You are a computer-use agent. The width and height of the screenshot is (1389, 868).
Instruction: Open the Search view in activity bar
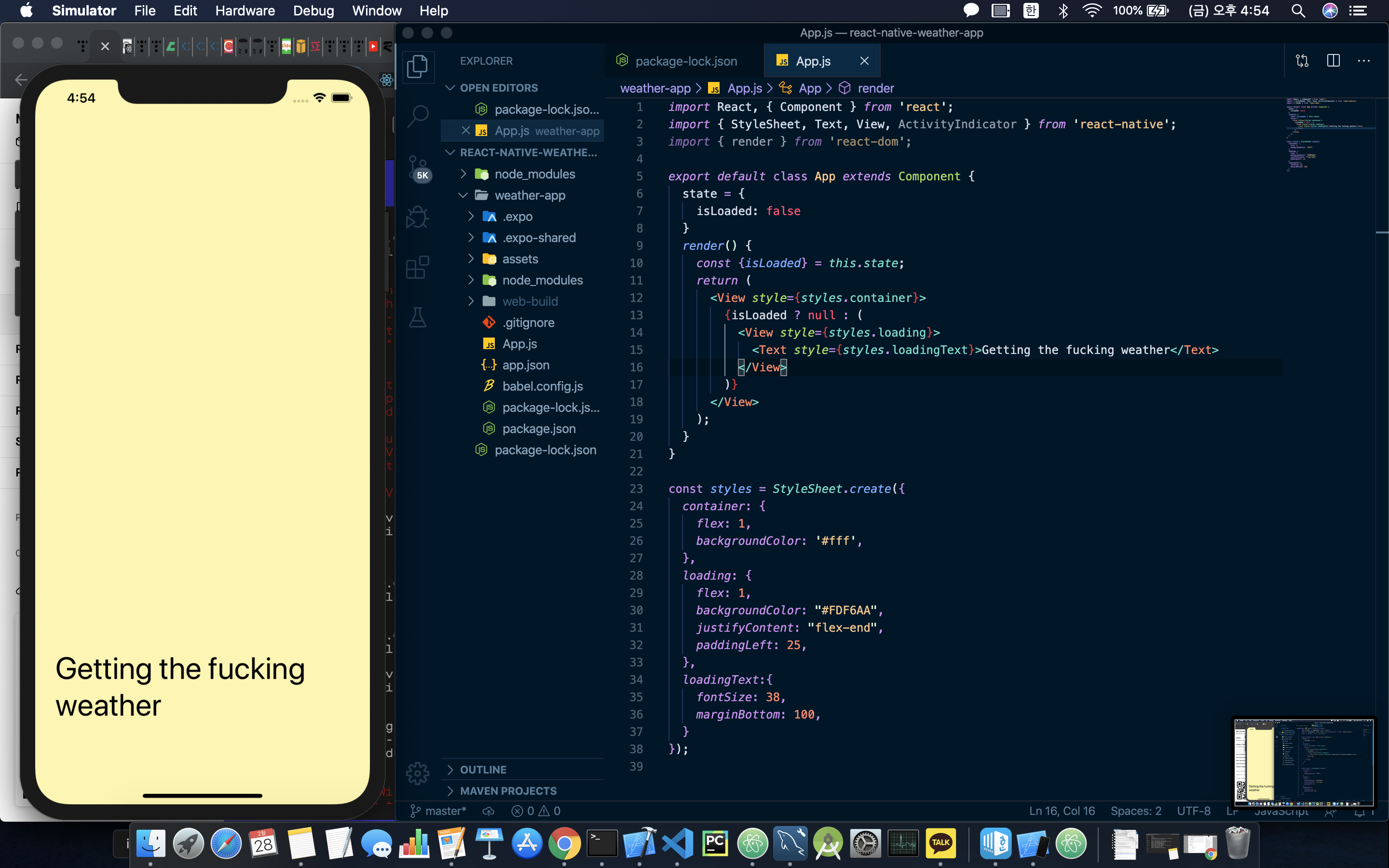(x=418, y=116)
